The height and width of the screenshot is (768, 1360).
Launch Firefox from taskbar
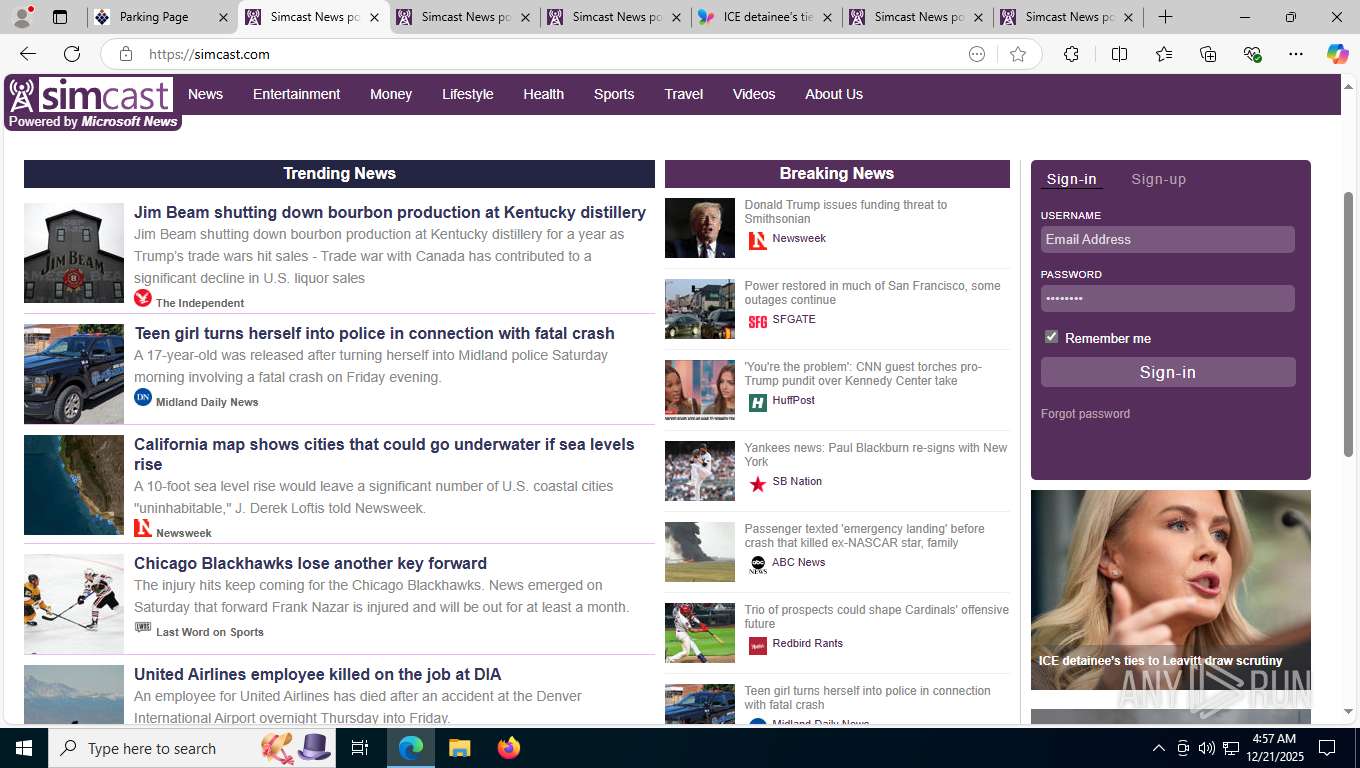(509, 748)
